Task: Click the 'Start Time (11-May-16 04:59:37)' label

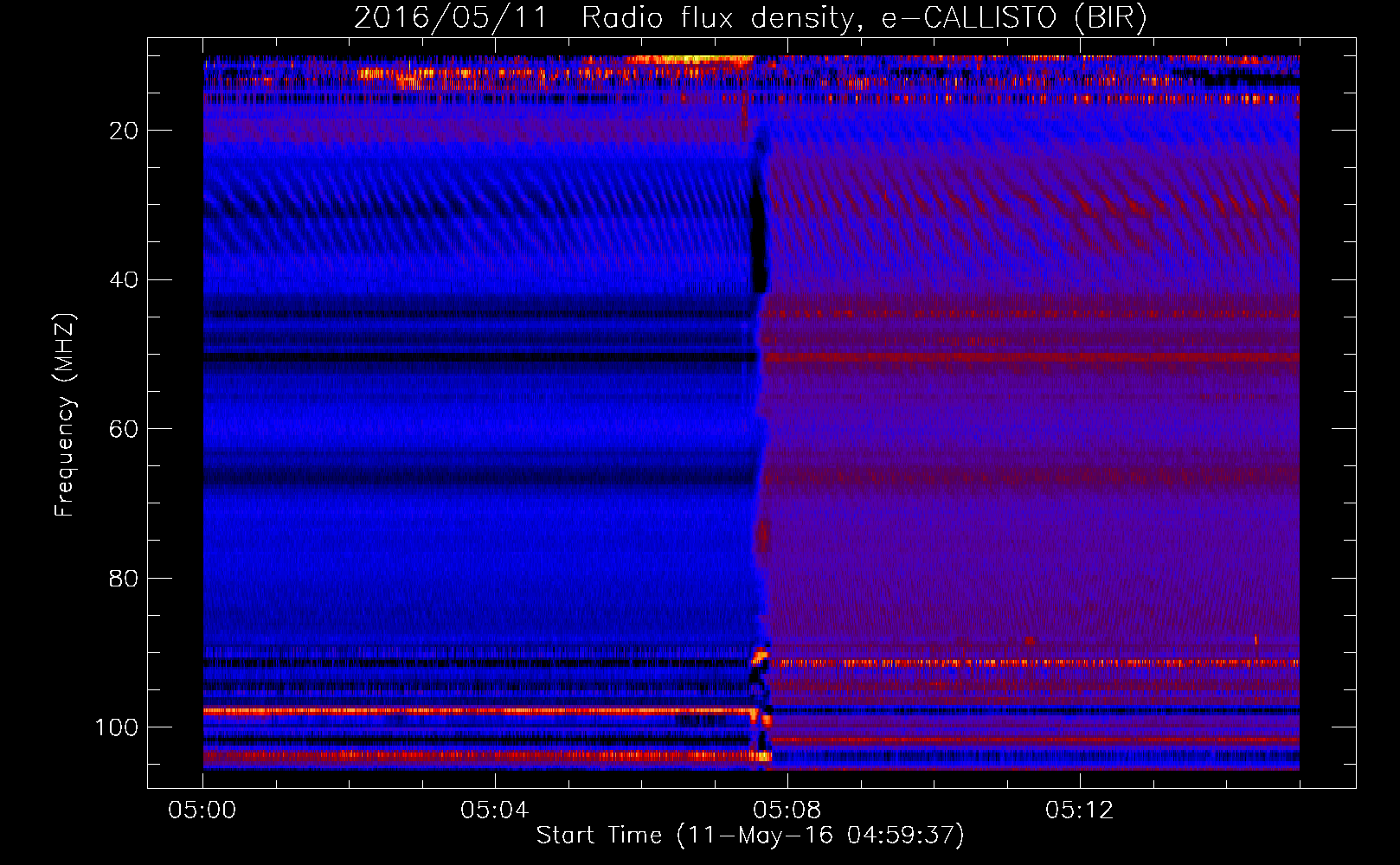Action: [x=750, y=836]
